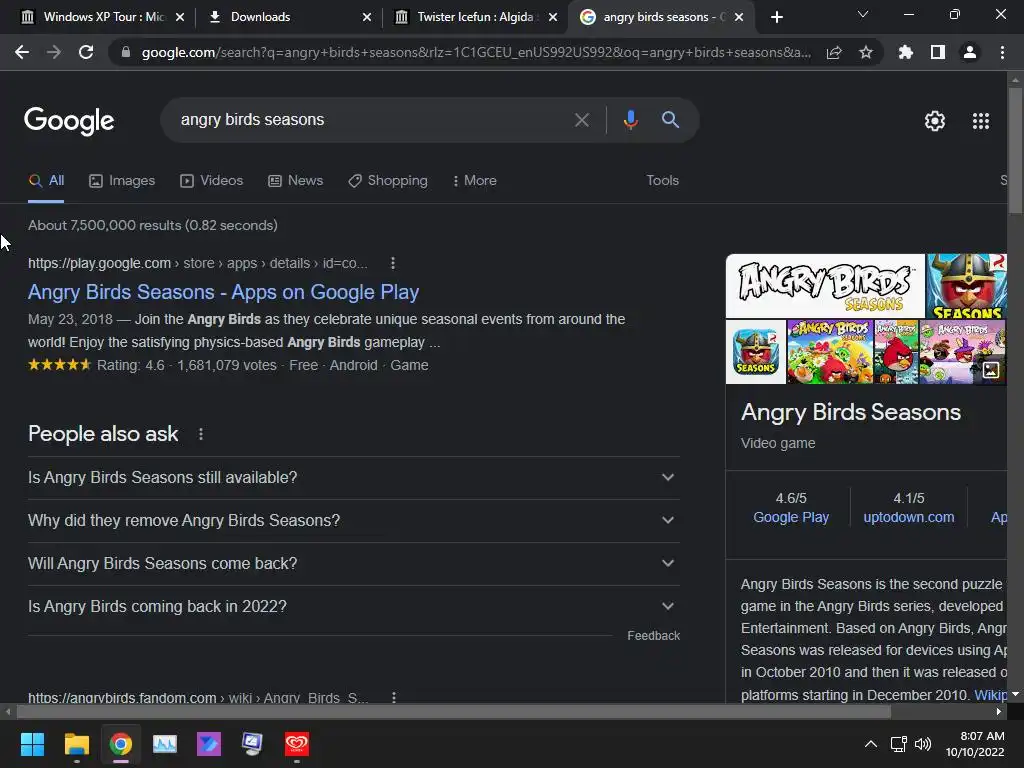
Task: Open the Extensions puzzle icon
Action: pos(905,52)
